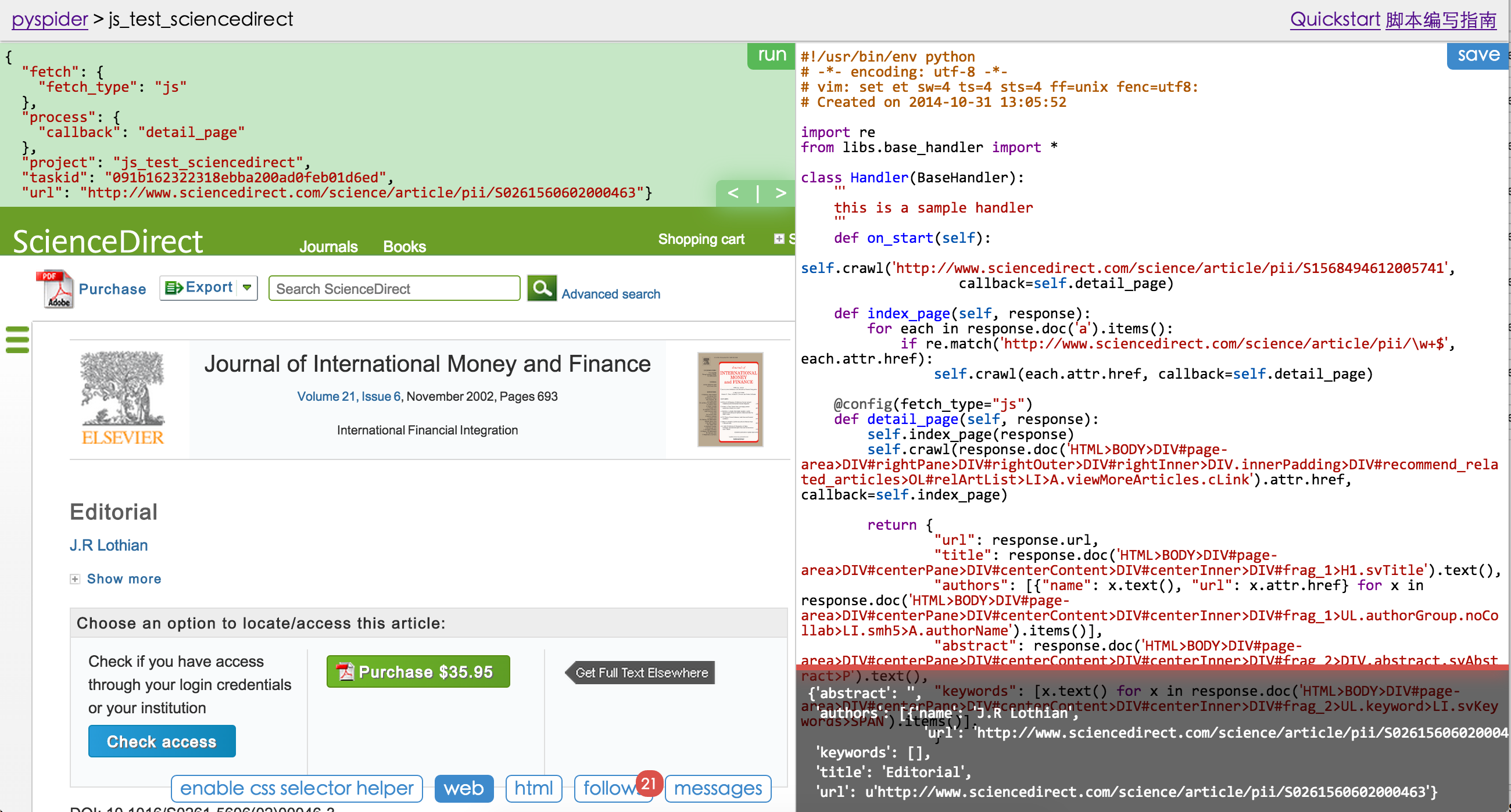Image resolution: width=1511 pixels, height=812 pixels.
Task: Click the journal cover thumbnail
Action: (730, 399)
